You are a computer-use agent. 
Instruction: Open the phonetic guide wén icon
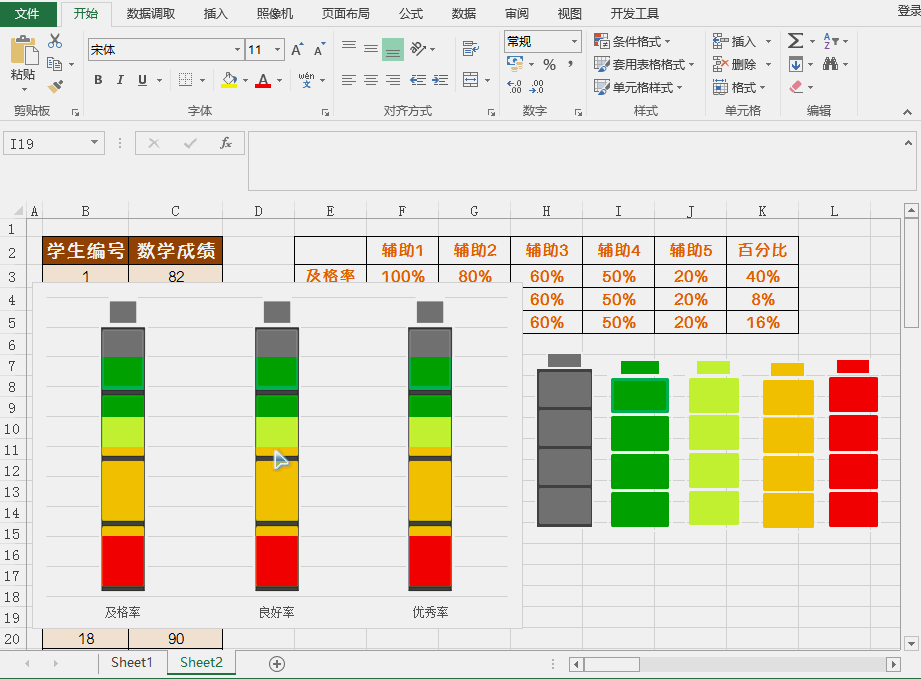coord(306,79)
